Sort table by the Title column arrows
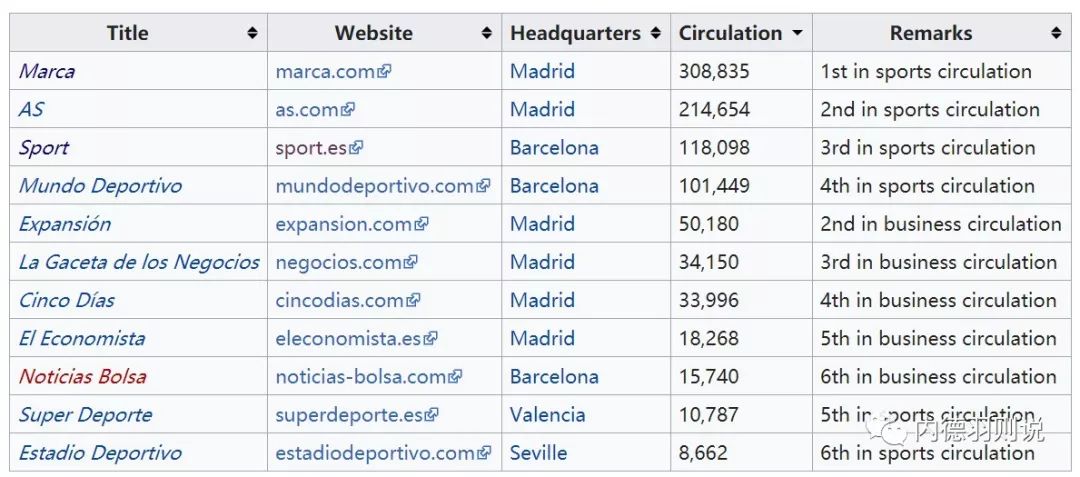1080x477 pixels. (x=253, y=33)
